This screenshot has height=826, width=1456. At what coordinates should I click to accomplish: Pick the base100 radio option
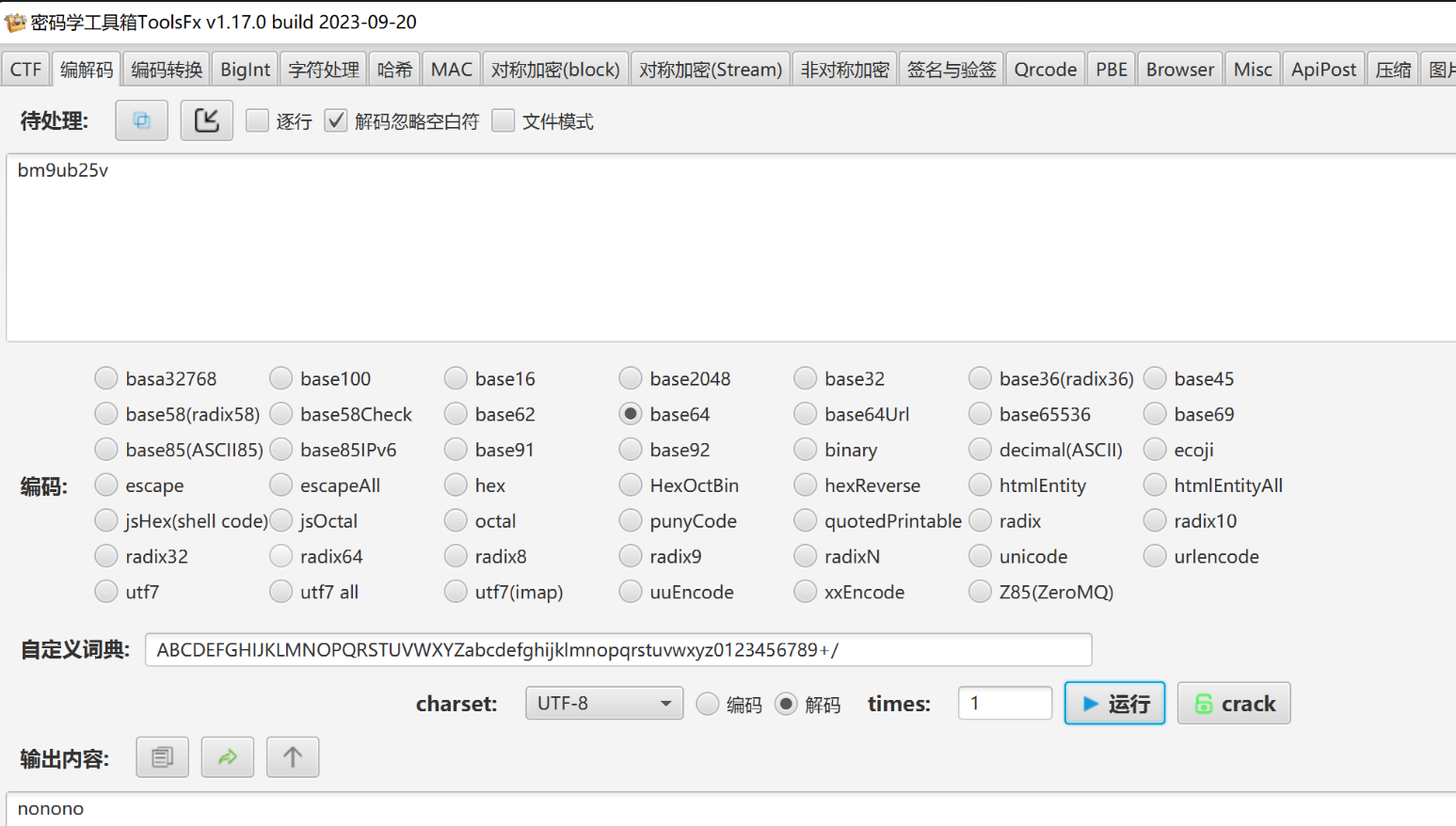pyautogui.click(x=280, y=378)
